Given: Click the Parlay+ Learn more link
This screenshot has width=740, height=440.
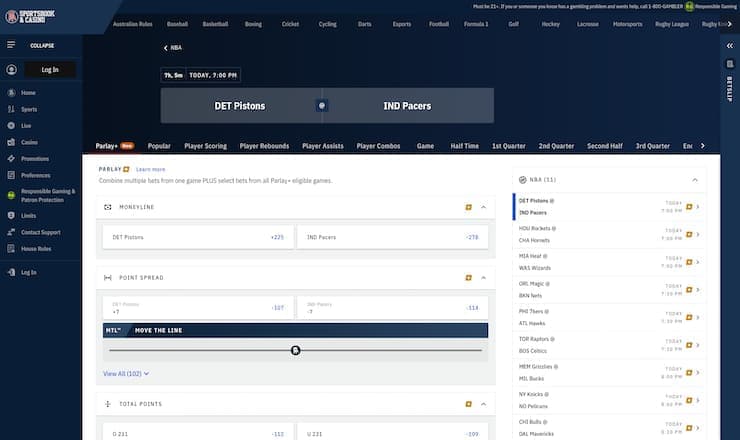Looking at the screenshot, I should tap(151, 169).
